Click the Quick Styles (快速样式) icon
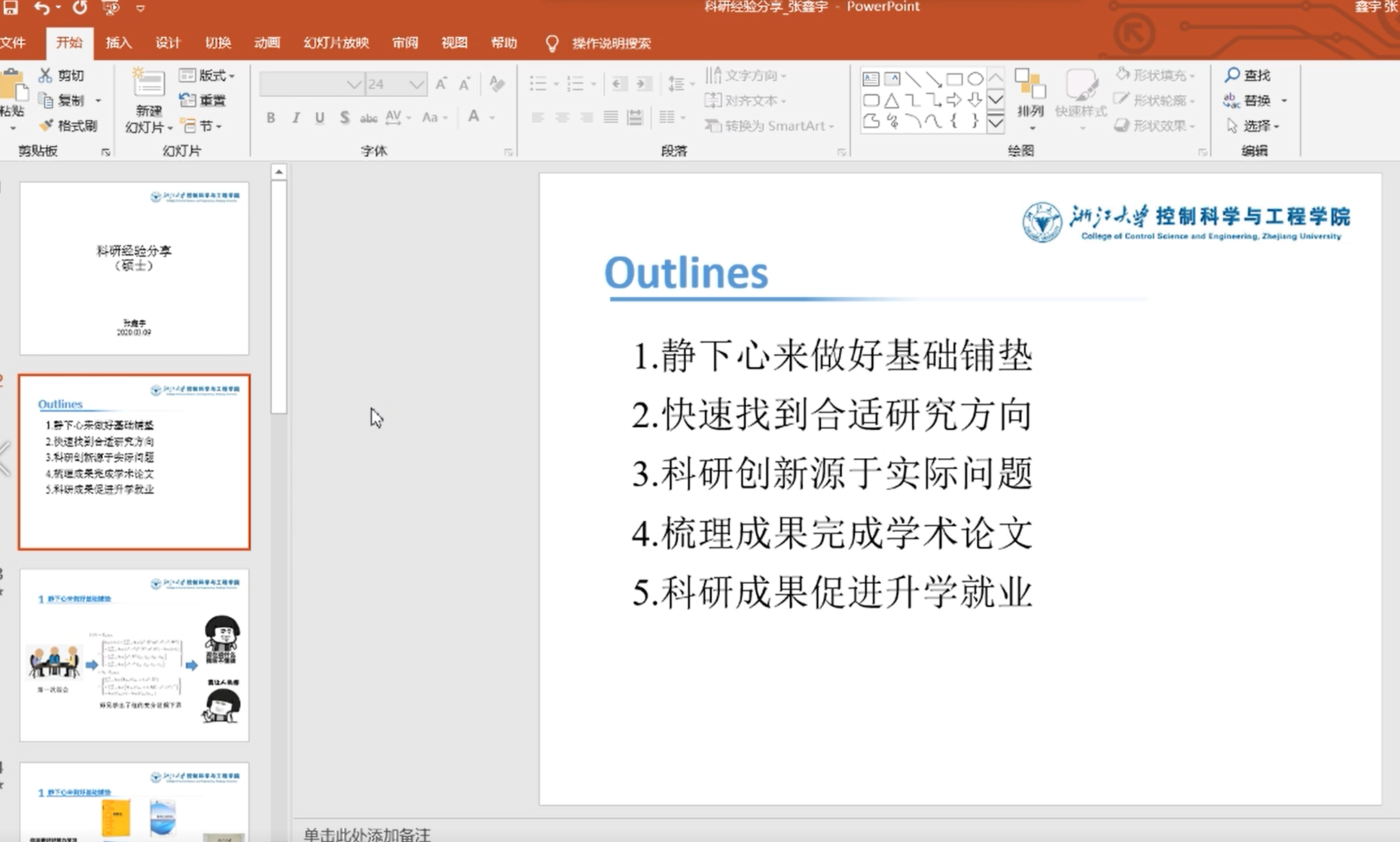The width and height of the screenshot is (1400, 842). [x=1081, y=85]
